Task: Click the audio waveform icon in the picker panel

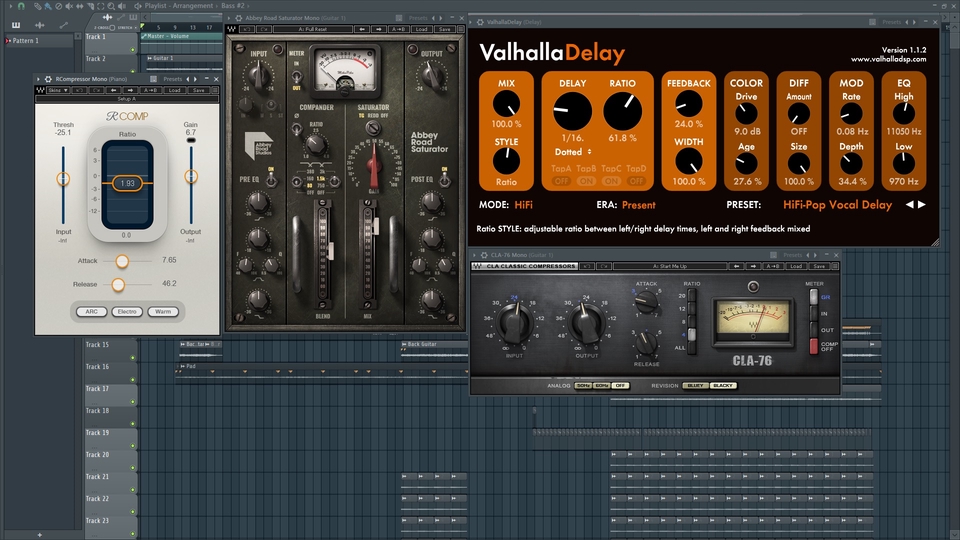Action: point(40,25)
